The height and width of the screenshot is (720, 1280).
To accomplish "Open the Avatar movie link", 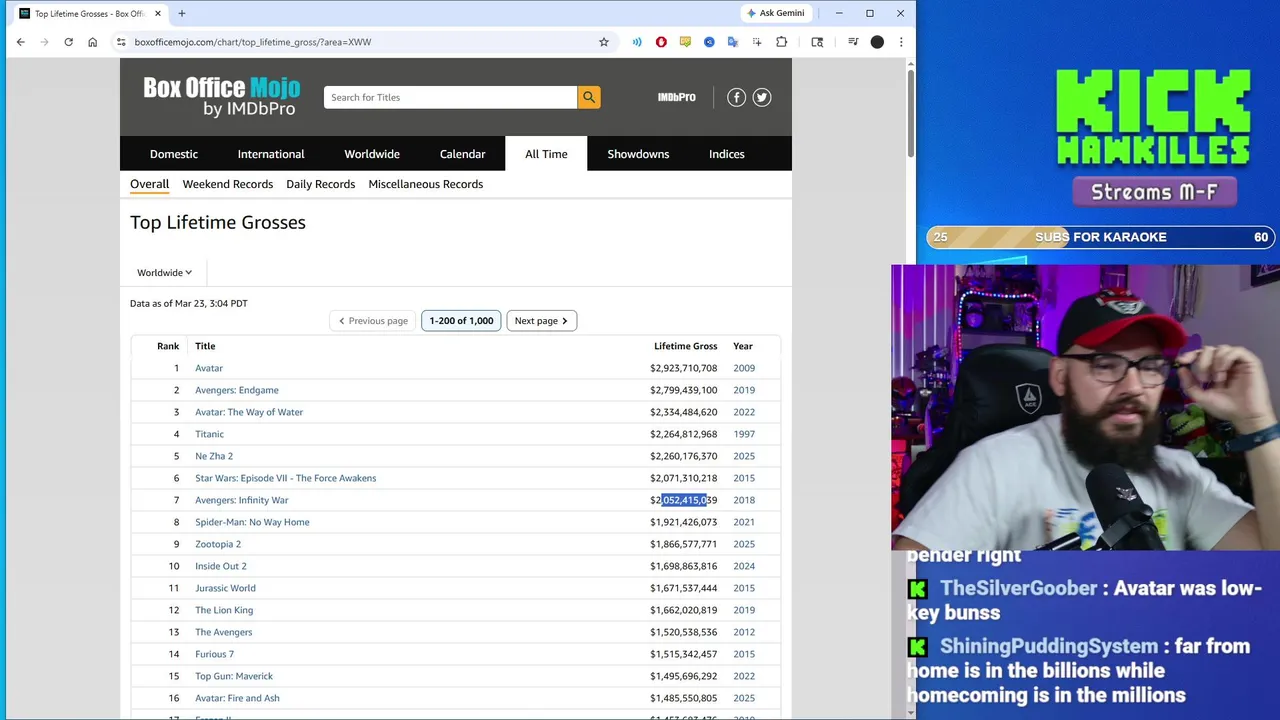I will [209, 368].
